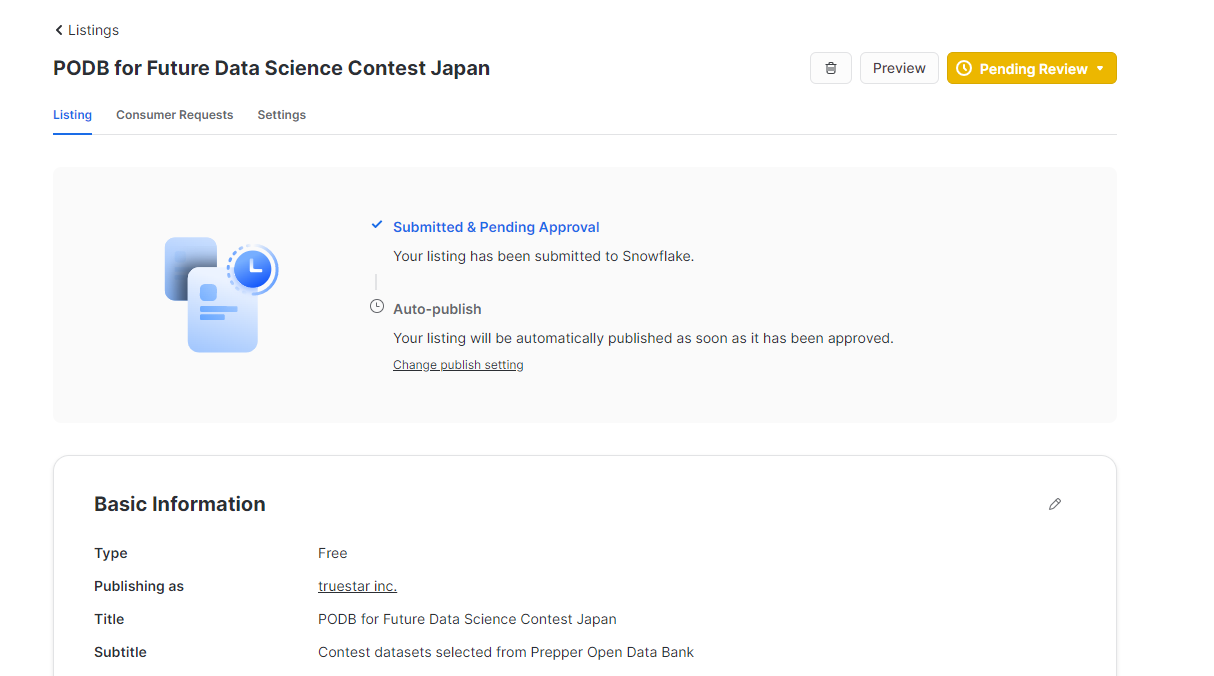
Task: Click the PODB listing page title heading
Action: coord(271,68)
